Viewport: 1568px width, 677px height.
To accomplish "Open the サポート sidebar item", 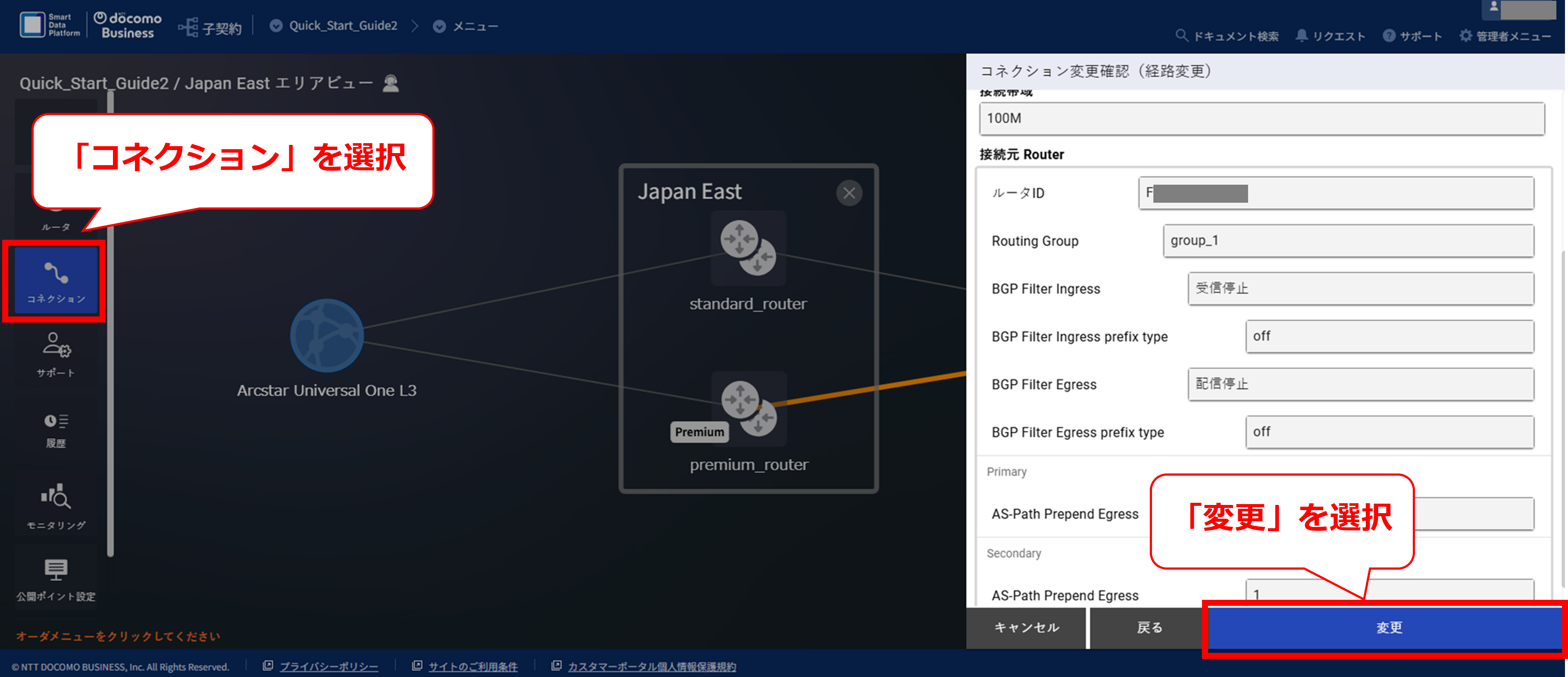I will click(55, 355).
